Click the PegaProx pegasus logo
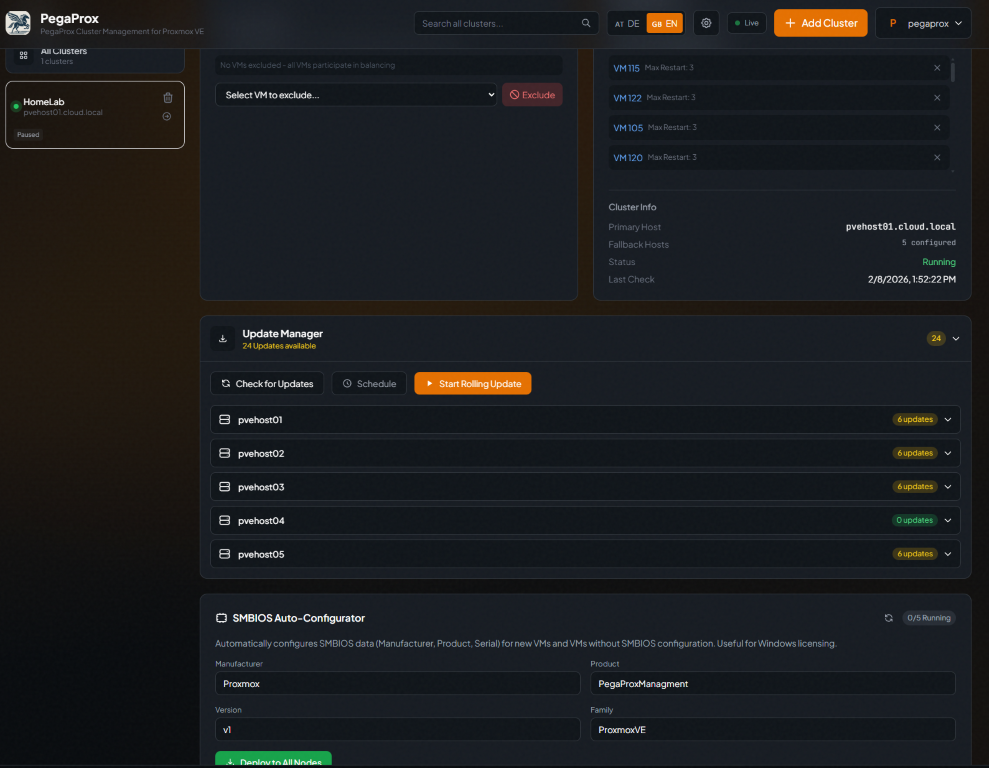This screenshot has height=768, width=989. point(18,23)
